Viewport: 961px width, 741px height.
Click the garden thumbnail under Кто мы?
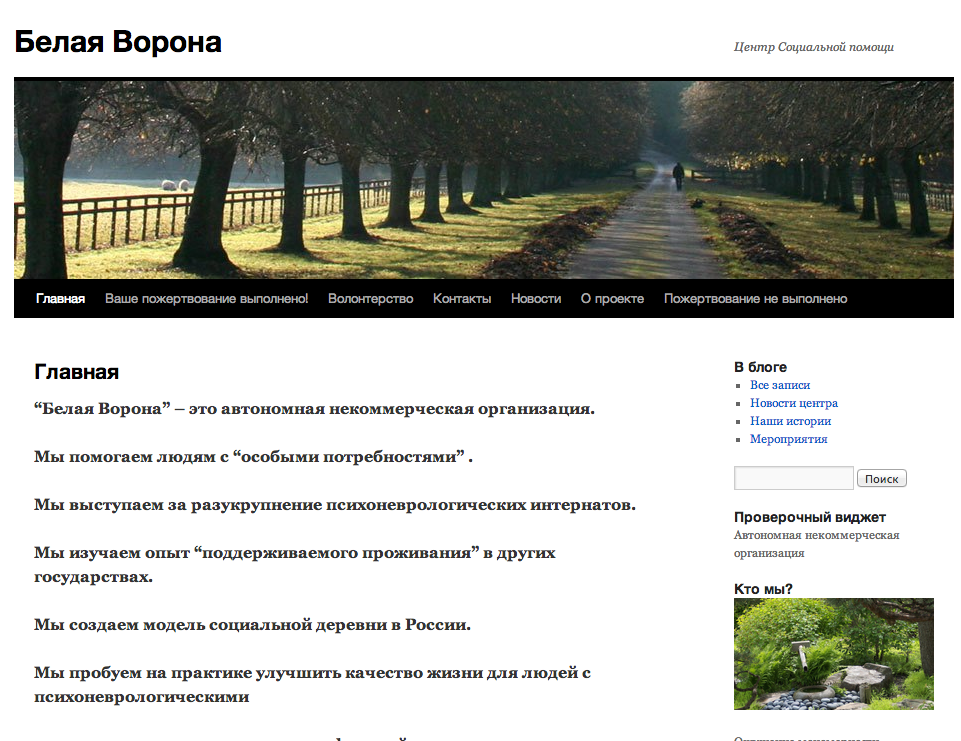point(833,654)
